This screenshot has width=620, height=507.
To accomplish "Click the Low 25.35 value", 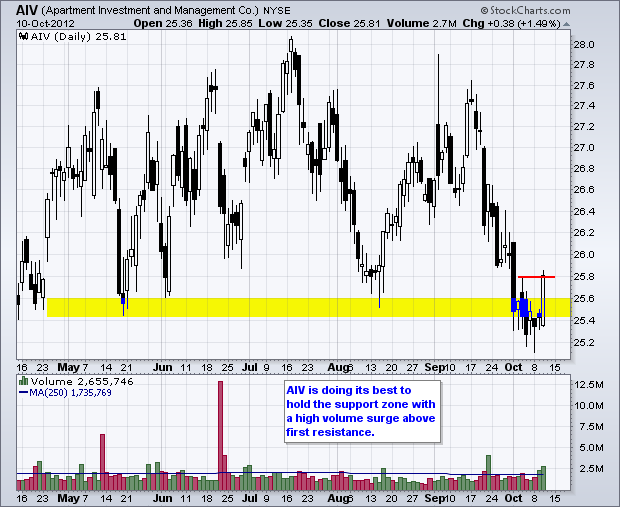I will pyautogui.click(x=285, y=23).
